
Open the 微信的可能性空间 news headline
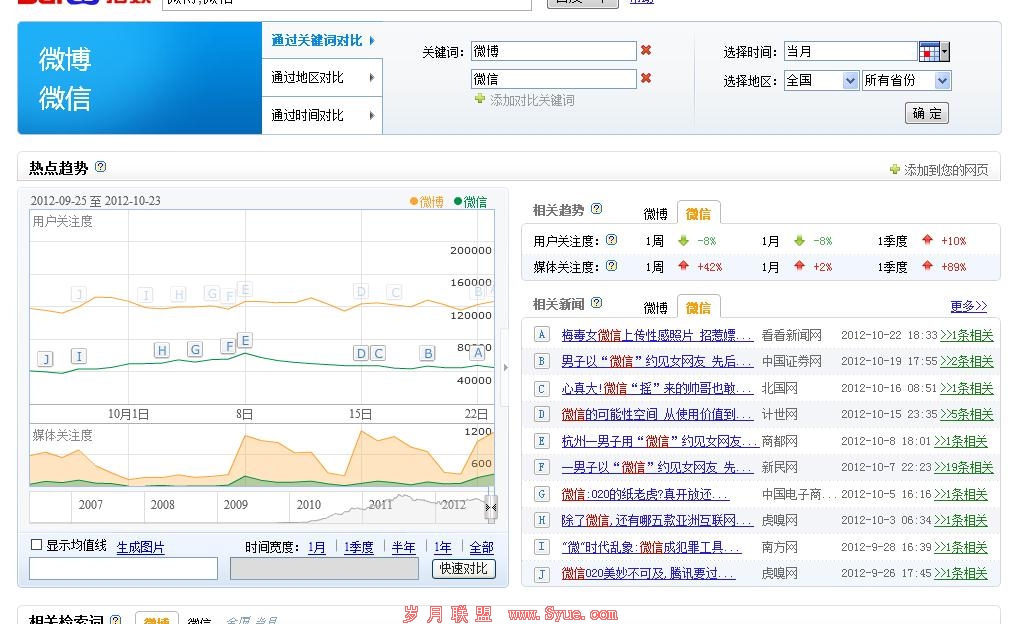657,414
